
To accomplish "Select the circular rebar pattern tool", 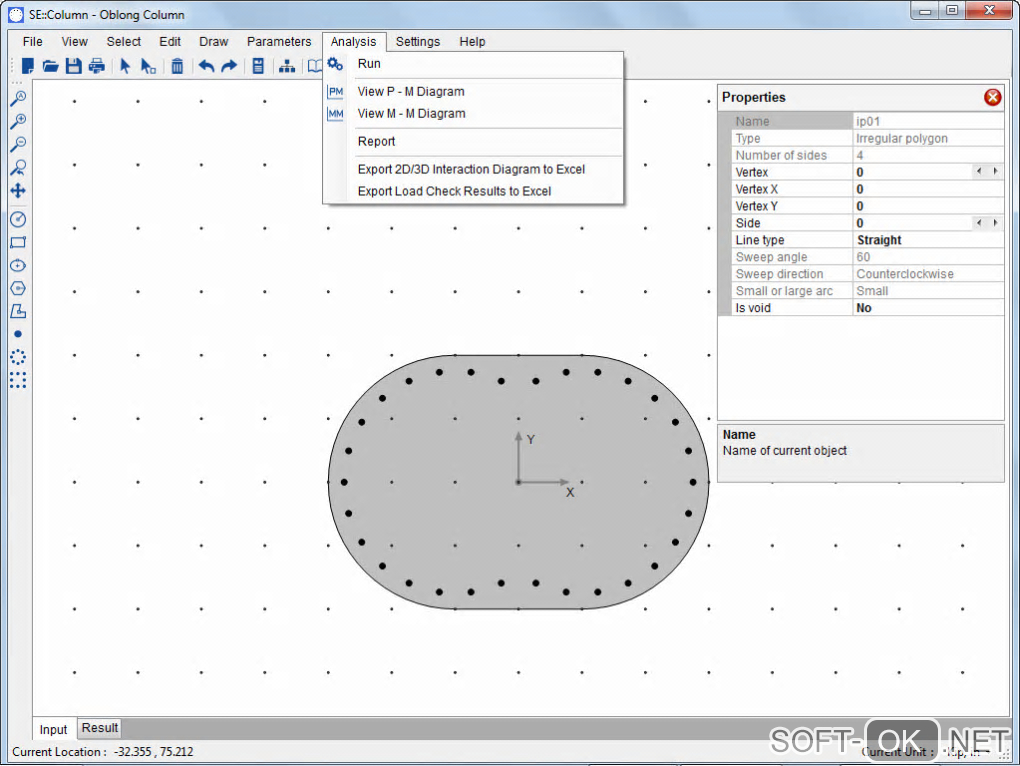I will [x=17, y=357].
